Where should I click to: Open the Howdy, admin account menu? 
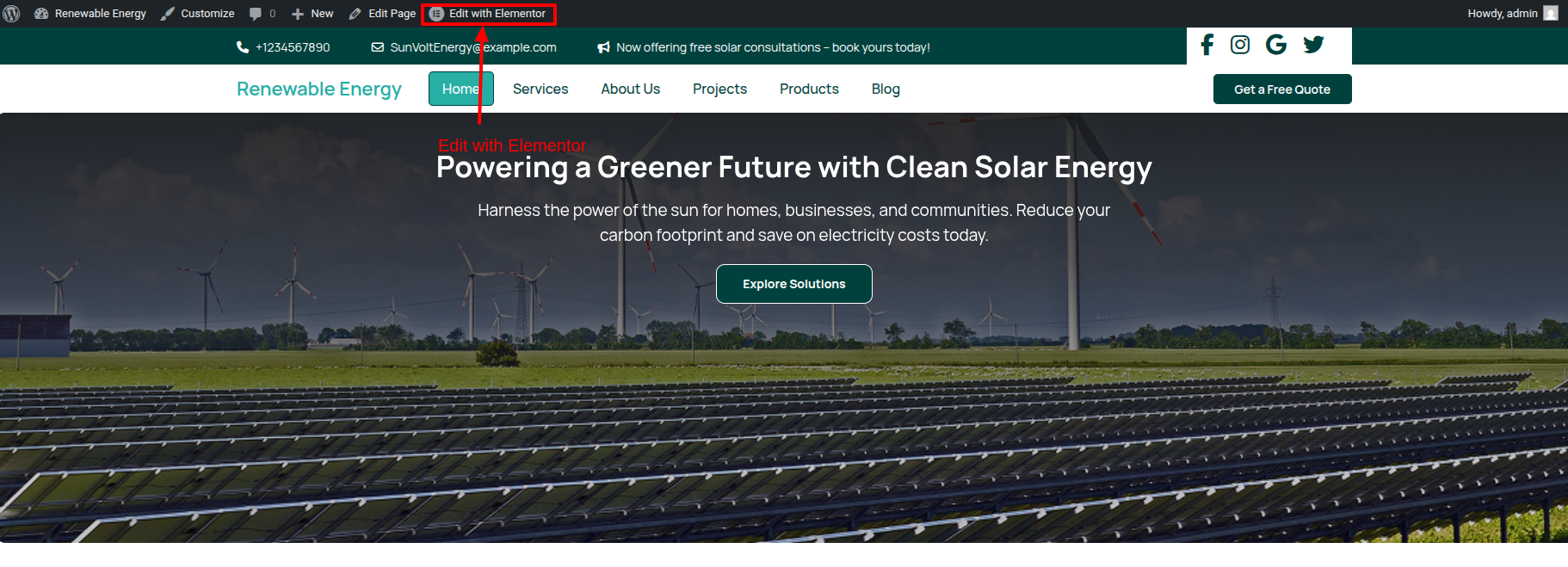coord(1502,14)
